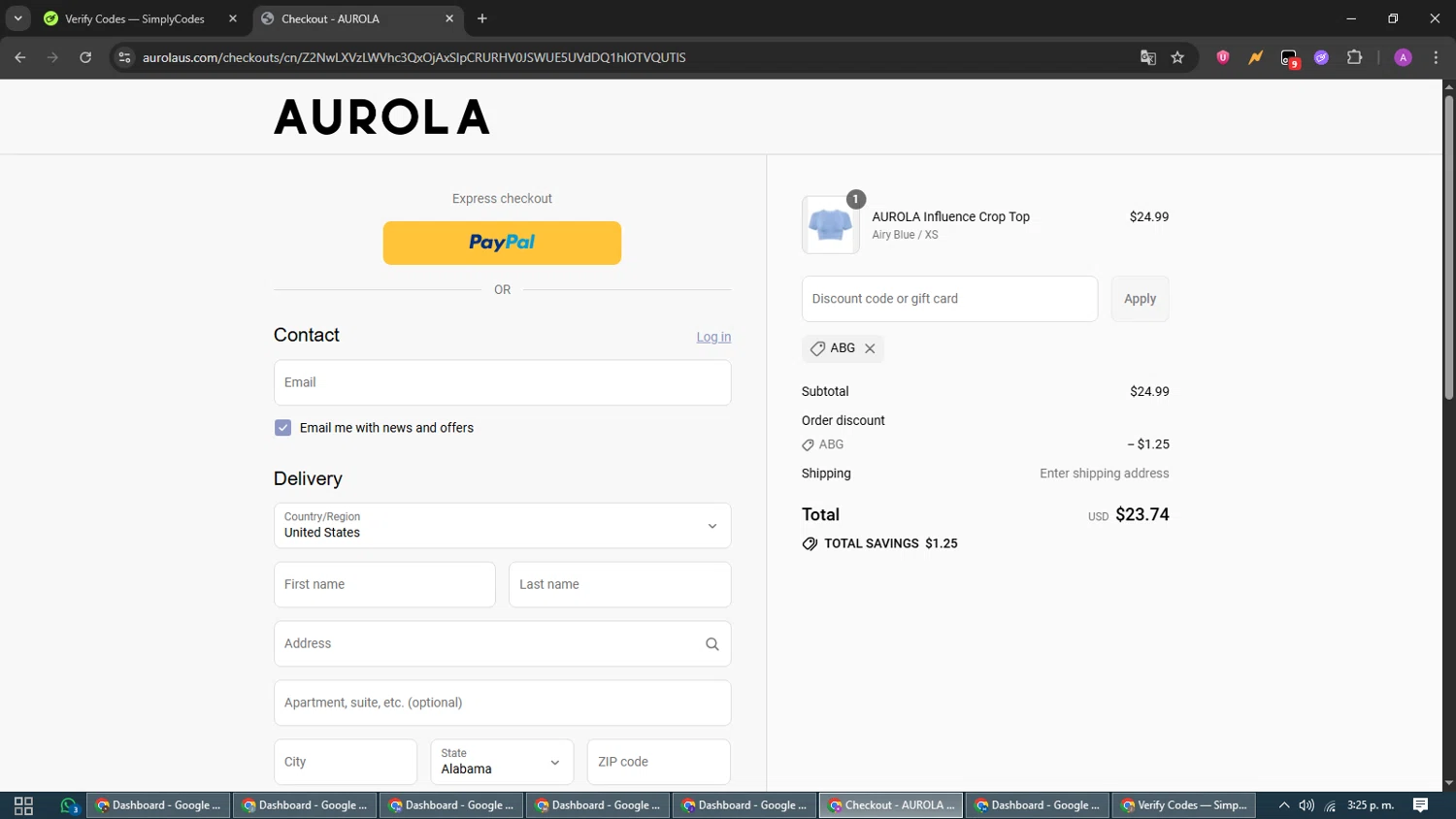Focus the City field
The image size is (1456, 819).
[x=346, y=762]
